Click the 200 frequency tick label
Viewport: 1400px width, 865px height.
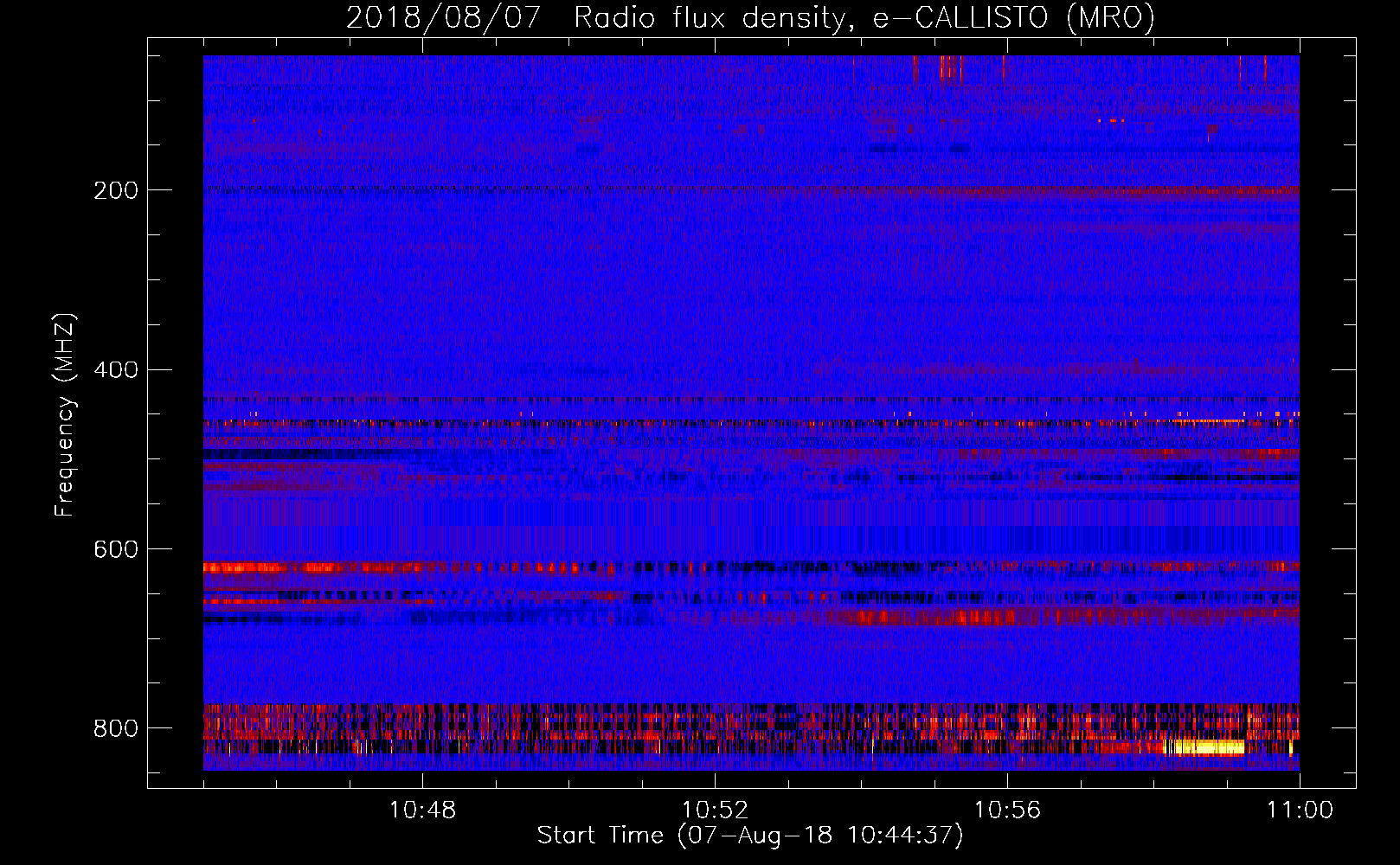click(116, 190)
